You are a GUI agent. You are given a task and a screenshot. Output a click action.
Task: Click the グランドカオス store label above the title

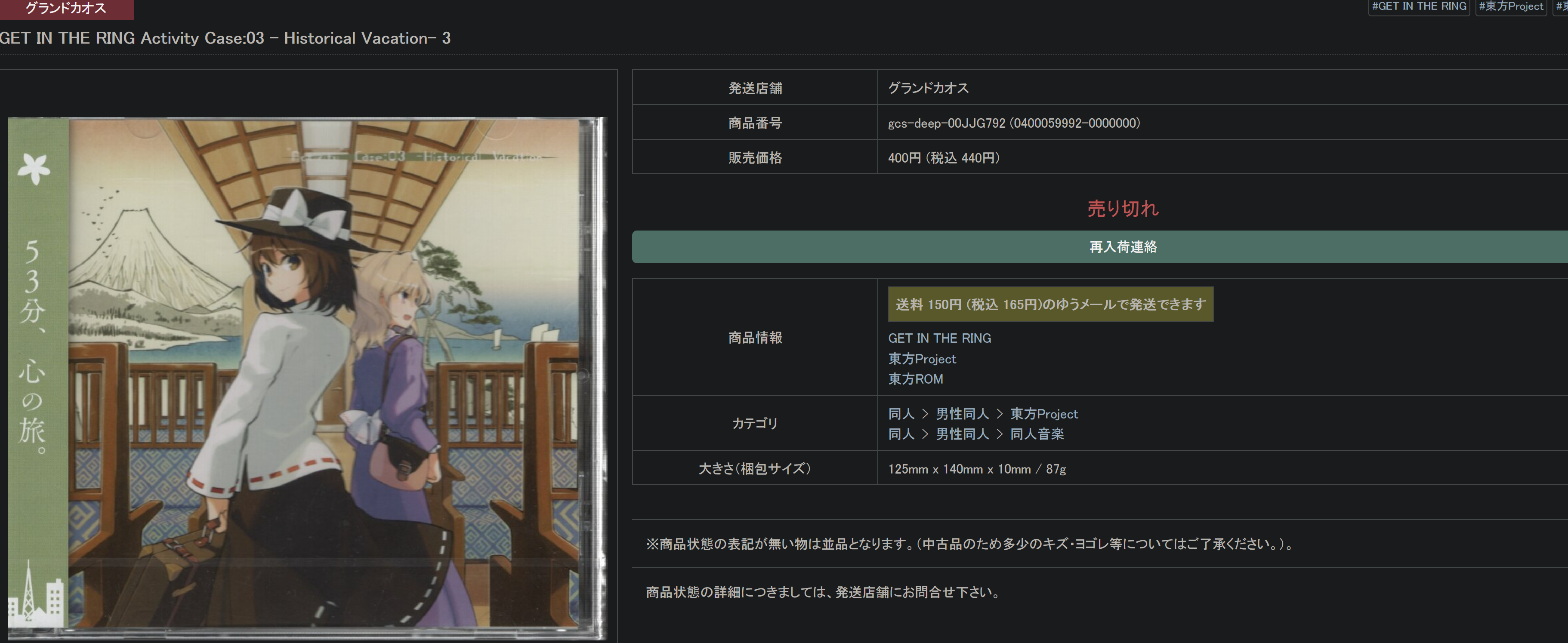coord(65,9)
